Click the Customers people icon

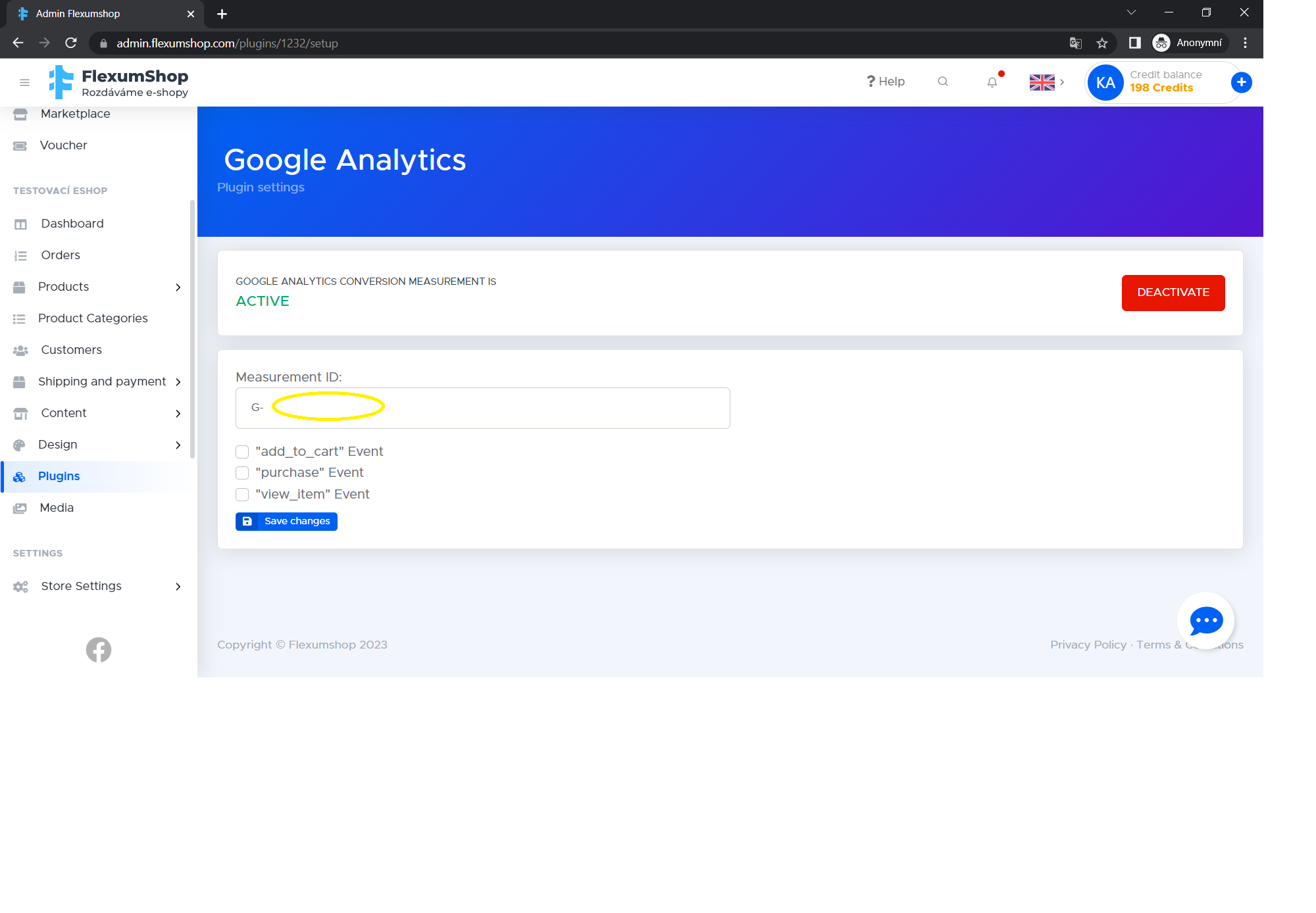click(x=20, y=351)
